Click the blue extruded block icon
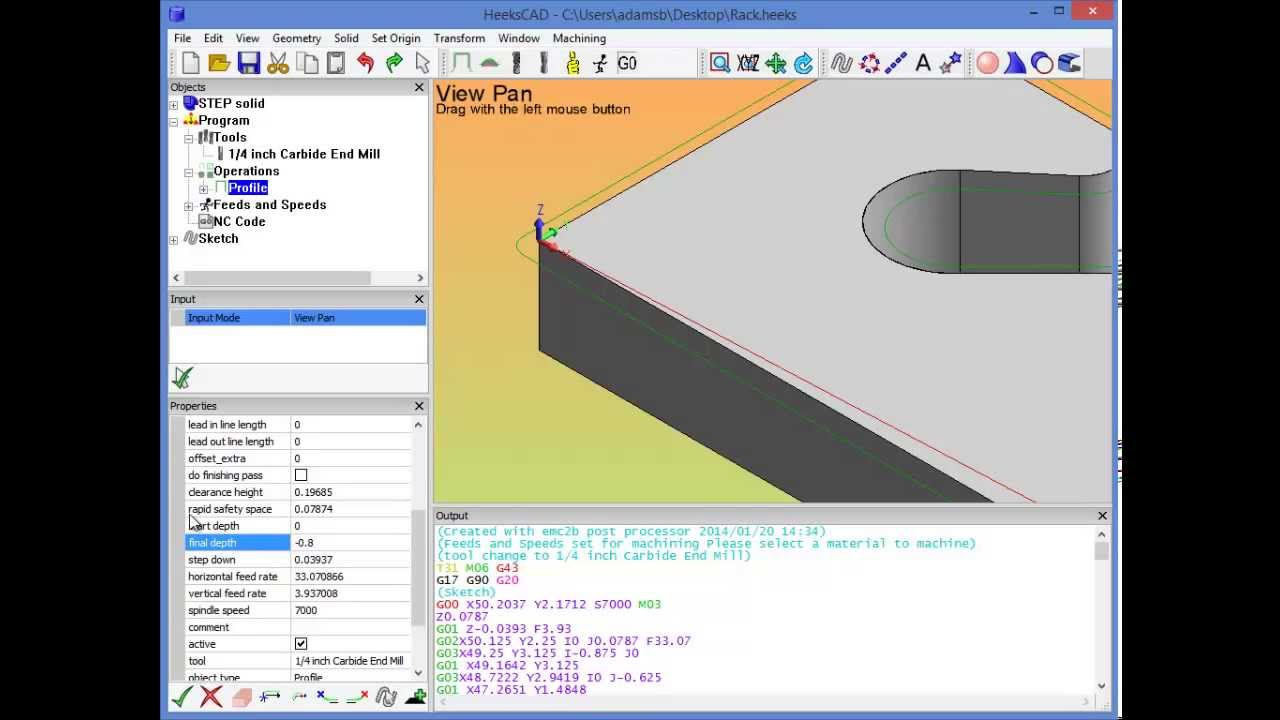This screenshot has width=1280, height=720. click(1069, 64)
